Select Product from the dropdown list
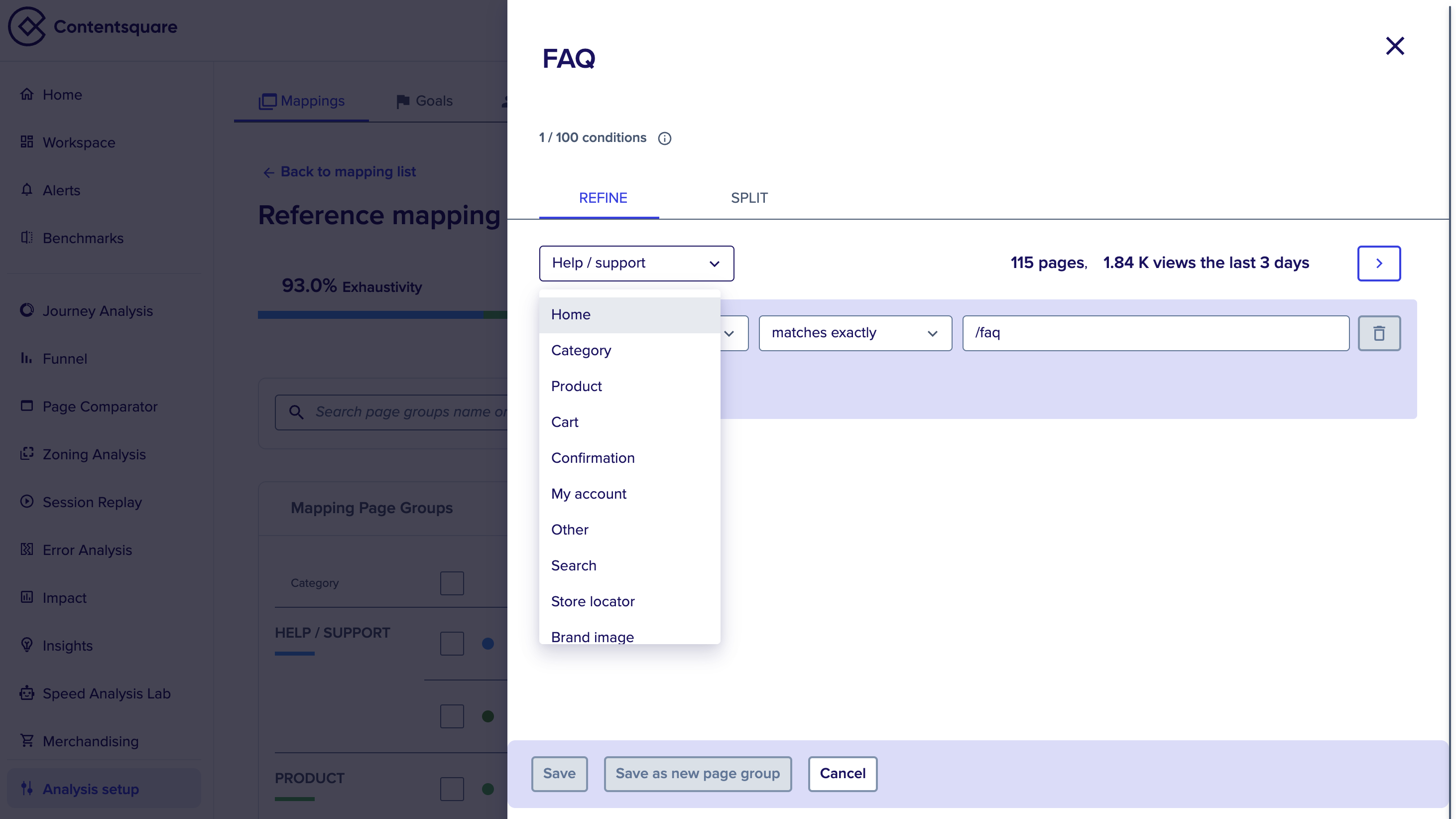This screenshot has width=1456, height=819. [x=629, y=386]
